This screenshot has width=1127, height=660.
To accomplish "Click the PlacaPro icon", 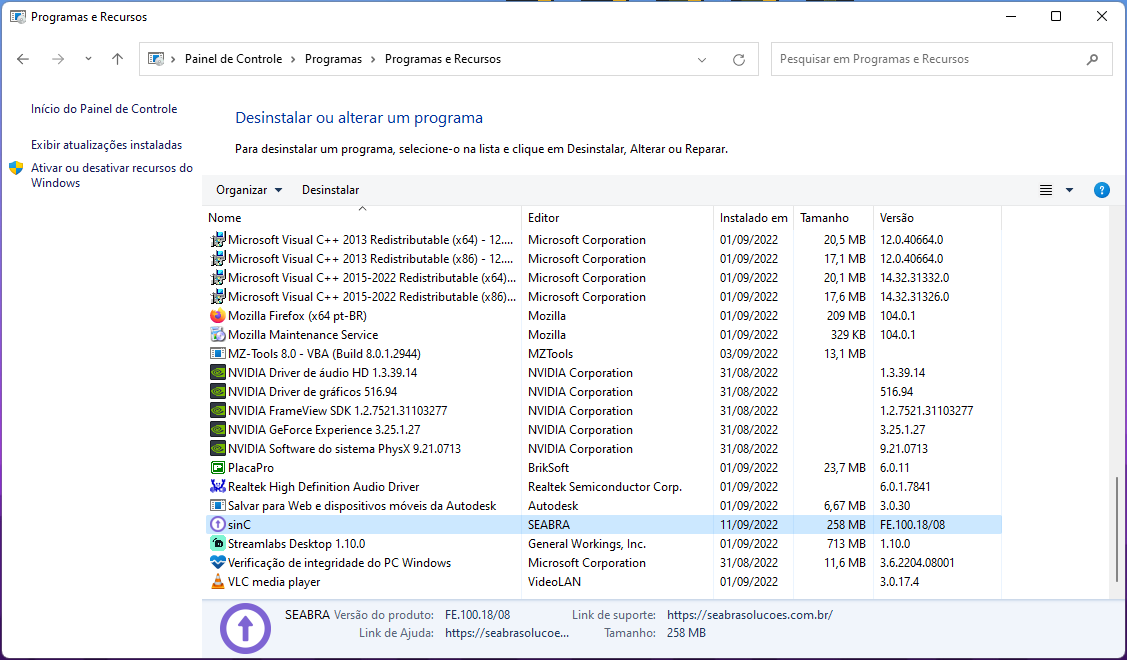I will 218,468.
